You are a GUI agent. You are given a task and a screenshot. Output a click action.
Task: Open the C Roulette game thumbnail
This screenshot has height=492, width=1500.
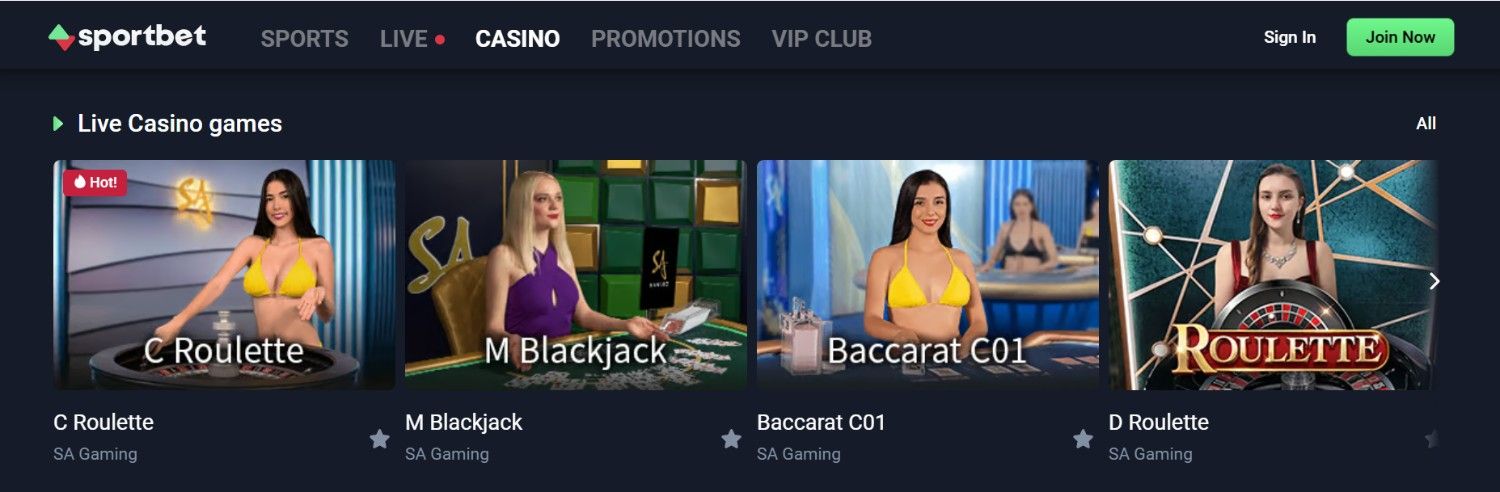point(224,275)
